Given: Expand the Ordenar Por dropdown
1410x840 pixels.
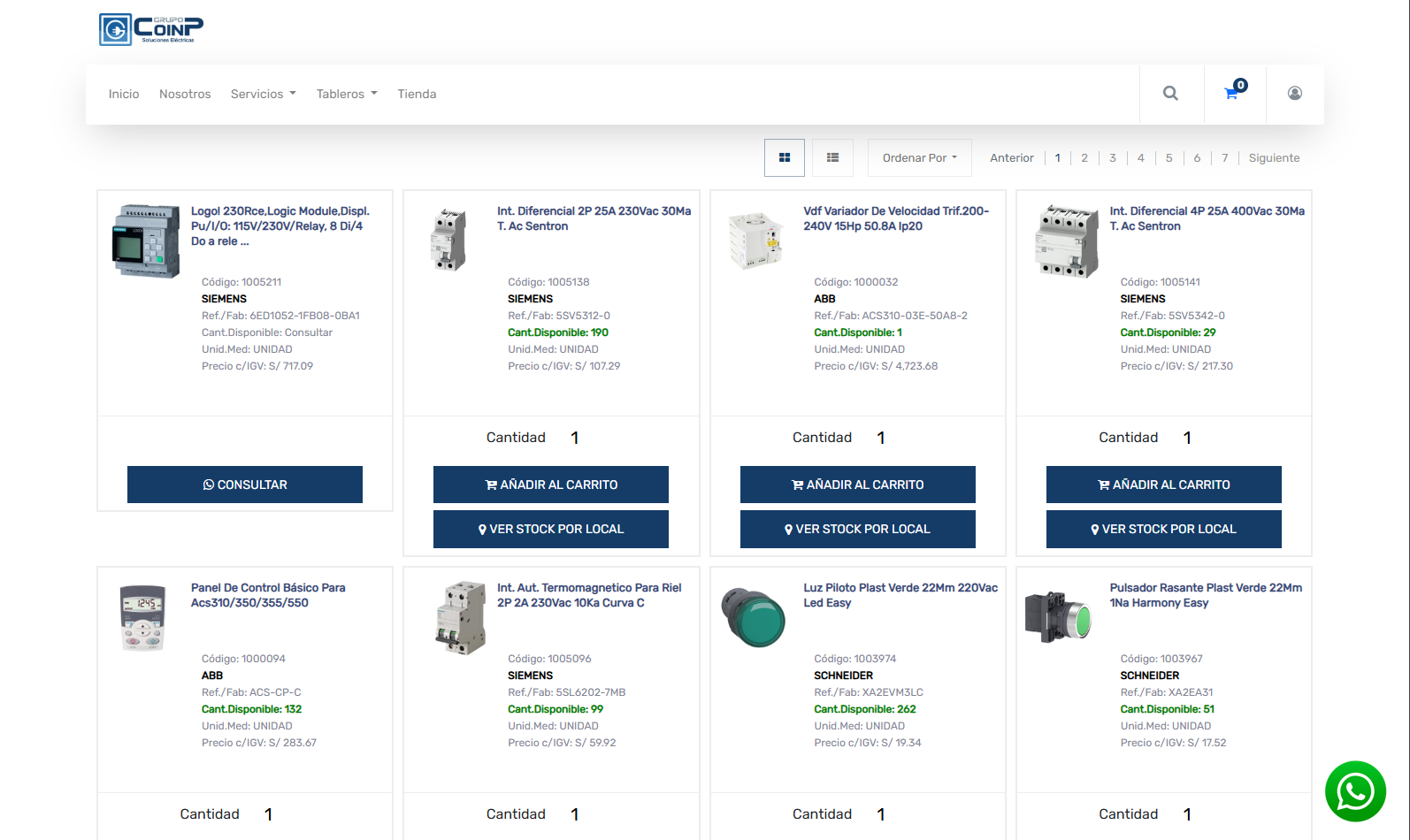Looking at the screenshot, I should tap(919, 158).
